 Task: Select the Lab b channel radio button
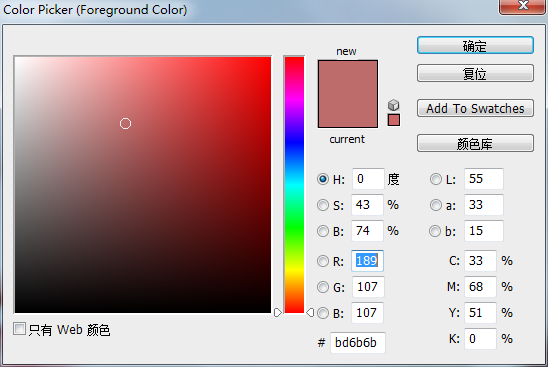click(435, 231)
